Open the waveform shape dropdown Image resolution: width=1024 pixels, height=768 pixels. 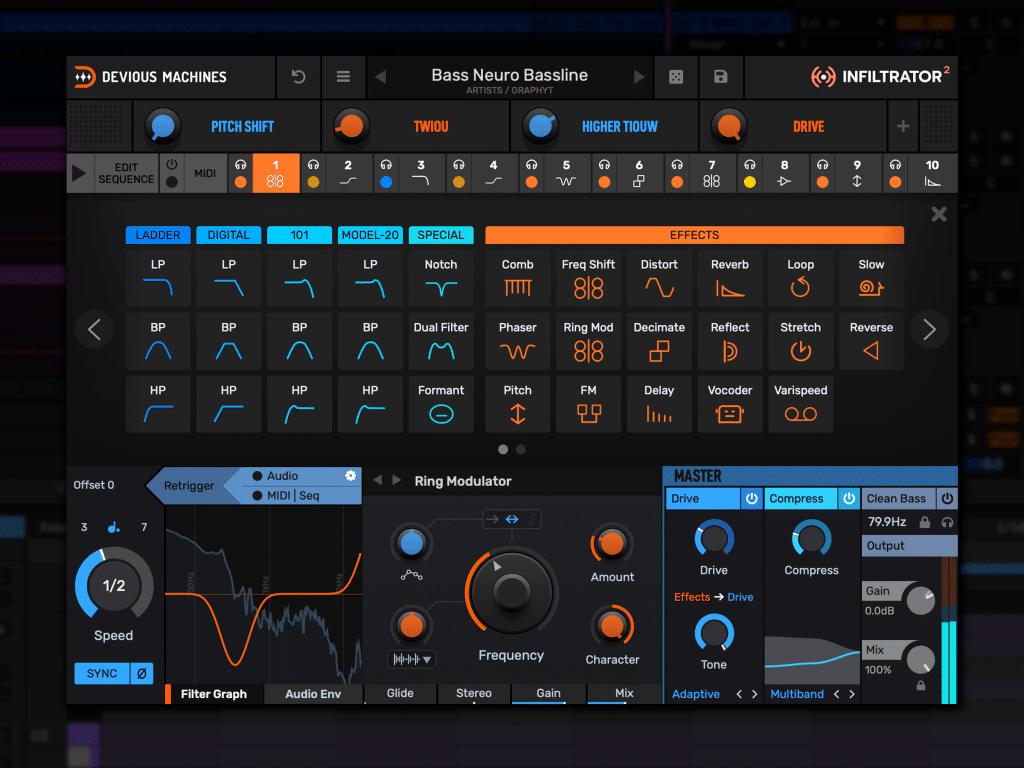coord(411,660)
